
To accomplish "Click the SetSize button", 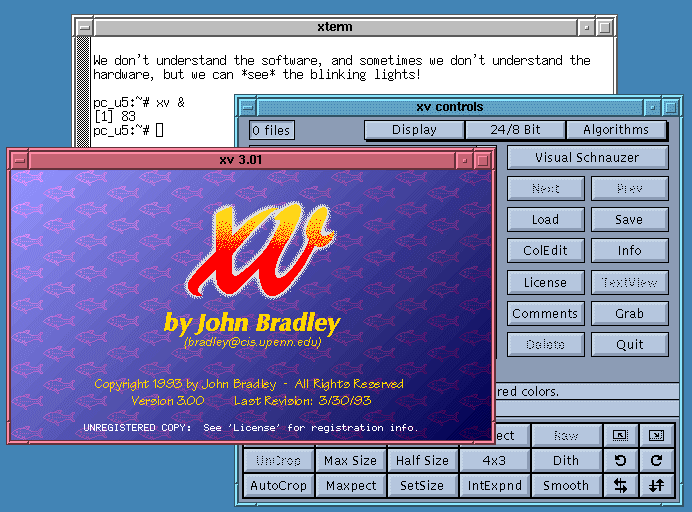I will coord(422,486).
